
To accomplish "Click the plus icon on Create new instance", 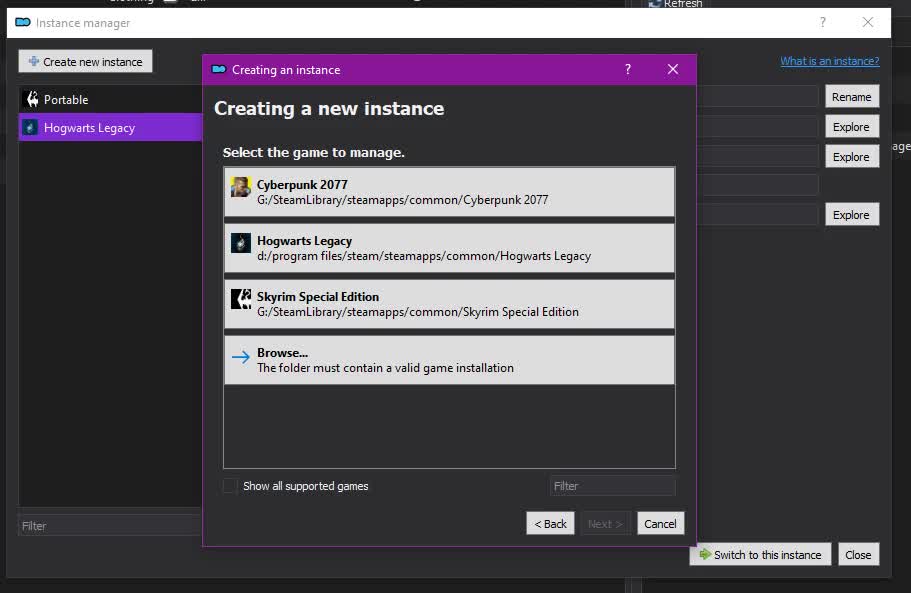I will click(x=33, y=62).
